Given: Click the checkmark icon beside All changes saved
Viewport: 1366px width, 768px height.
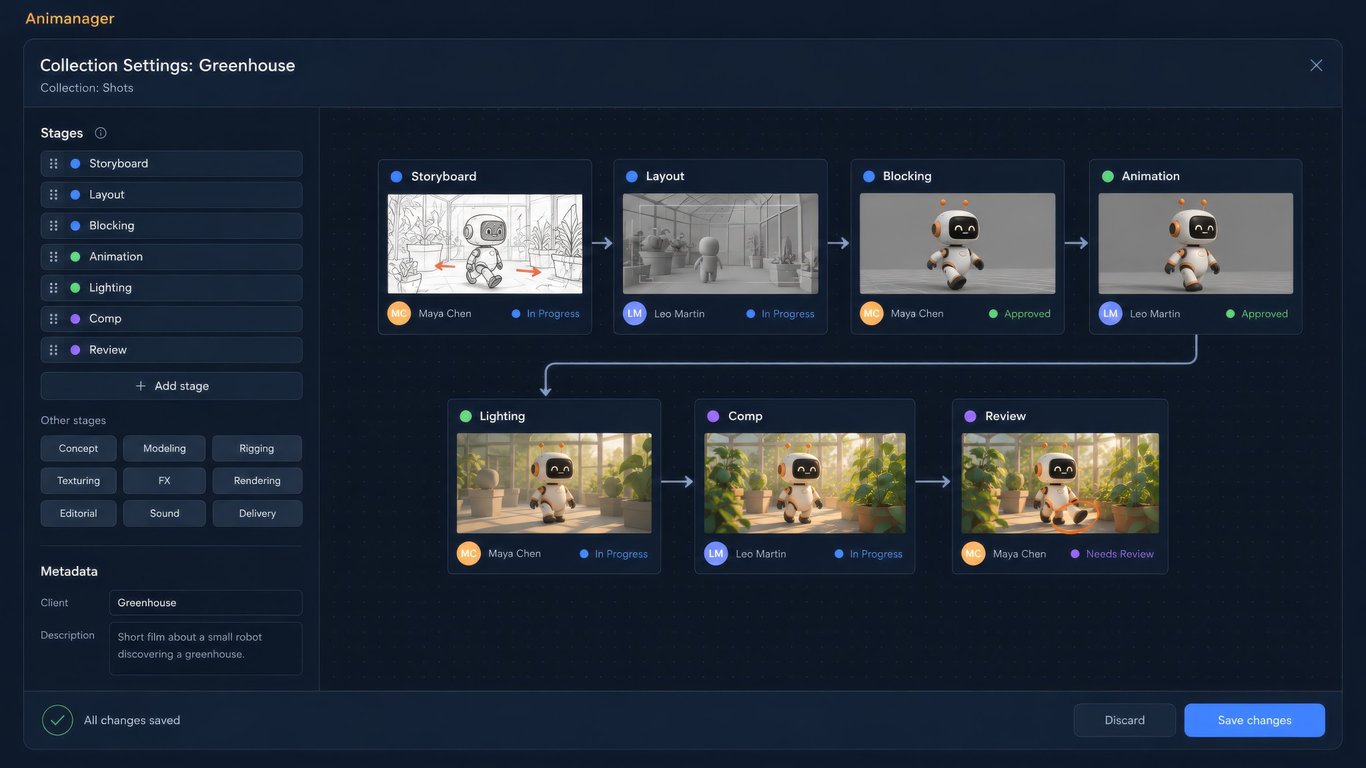Looking at the screenshot, I should coord(57,720).
